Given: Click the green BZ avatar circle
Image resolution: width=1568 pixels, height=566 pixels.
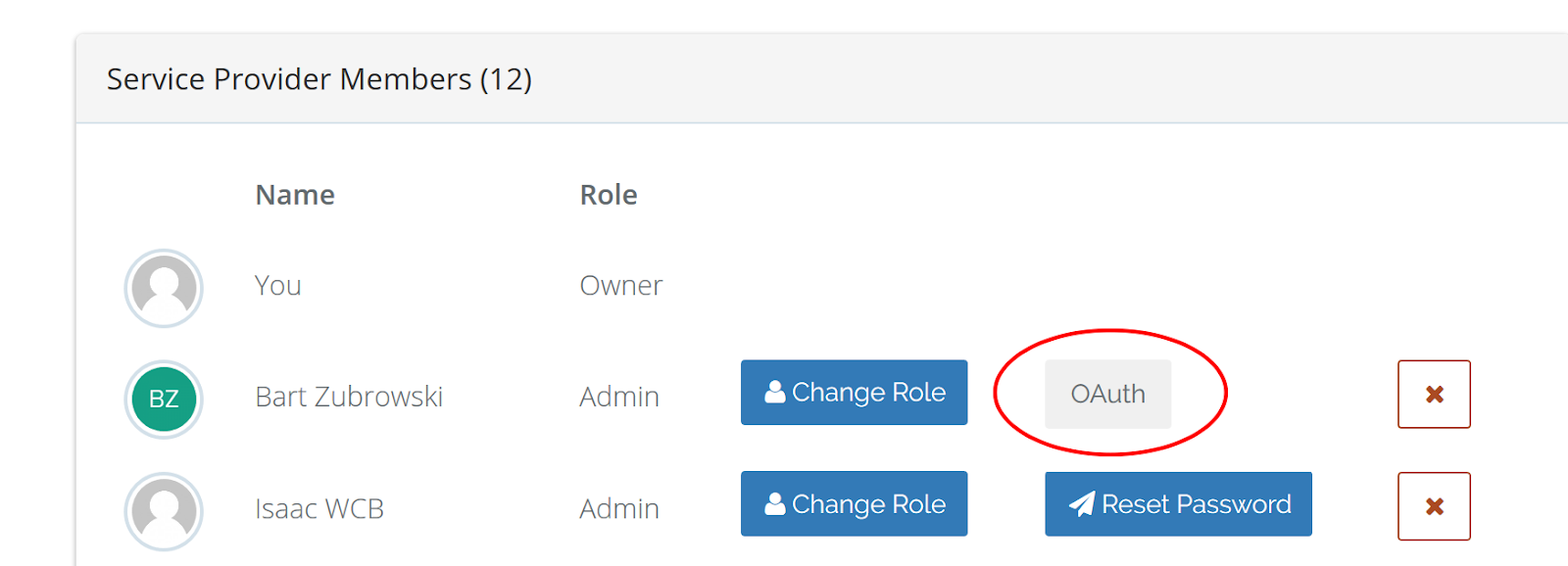Looking at the screenshot, I should coord(164,399).
